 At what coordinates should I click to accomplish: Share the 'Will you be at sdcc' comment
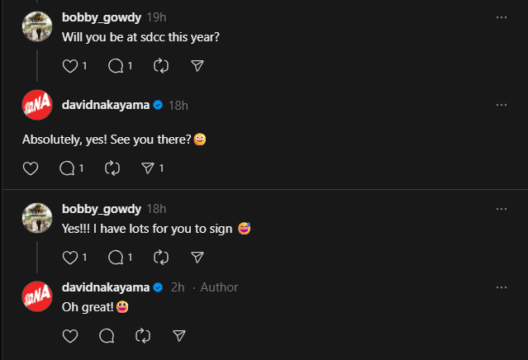pyautogui.click(x=197, y=66)
